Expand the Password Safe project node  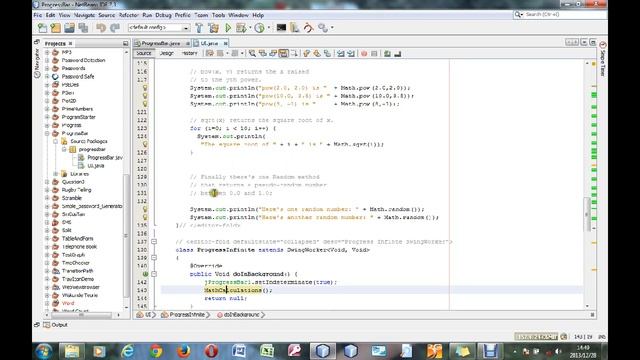point(47,76)
